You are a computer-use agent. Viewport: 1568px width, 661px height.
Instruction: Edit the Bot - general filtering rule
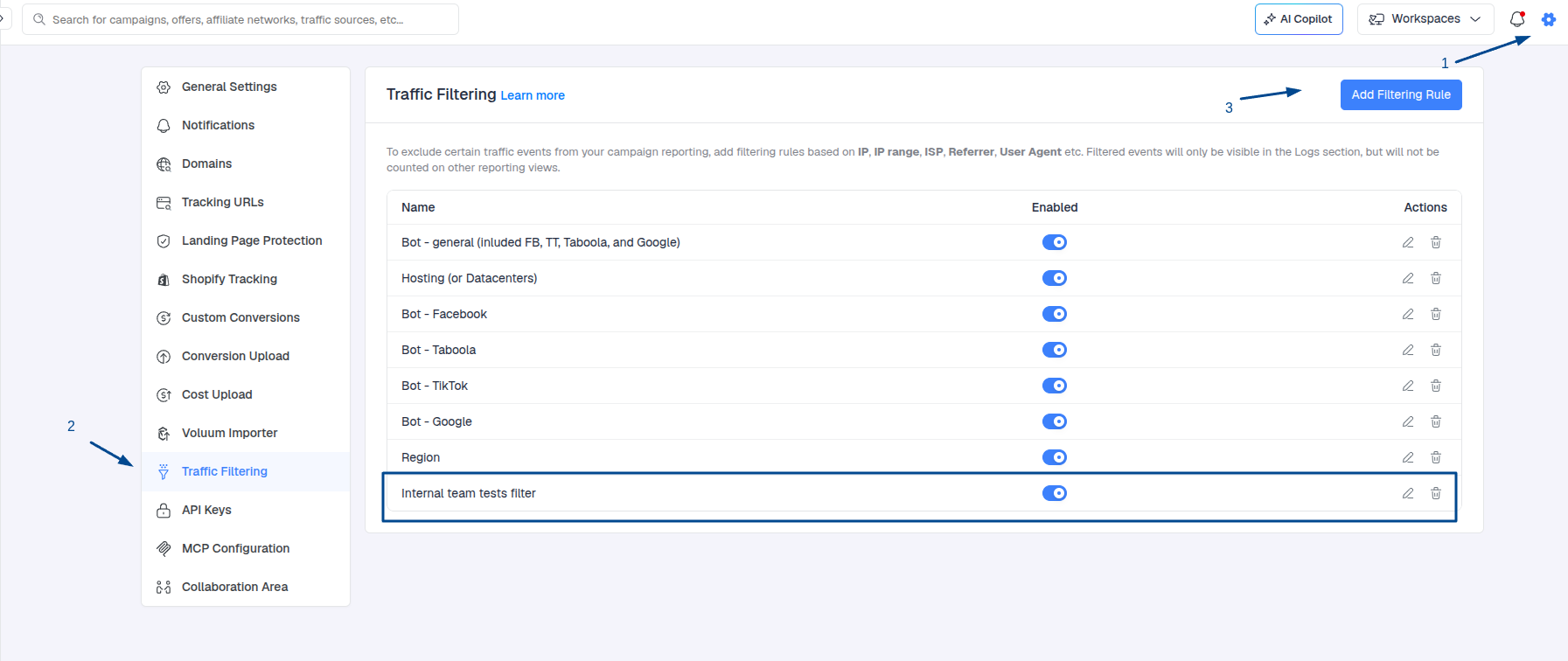click(x=1408, y=242)
